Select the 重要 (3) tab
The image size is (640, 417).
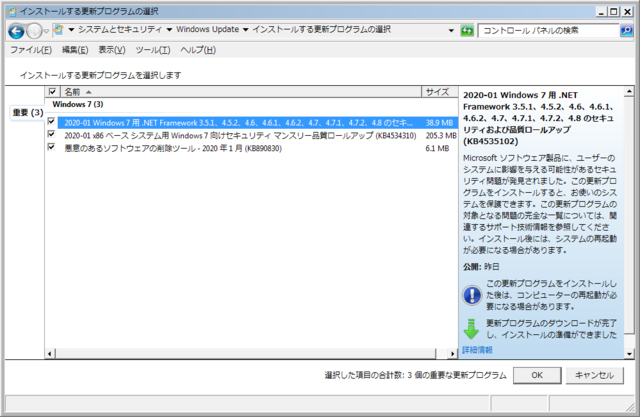28,112
